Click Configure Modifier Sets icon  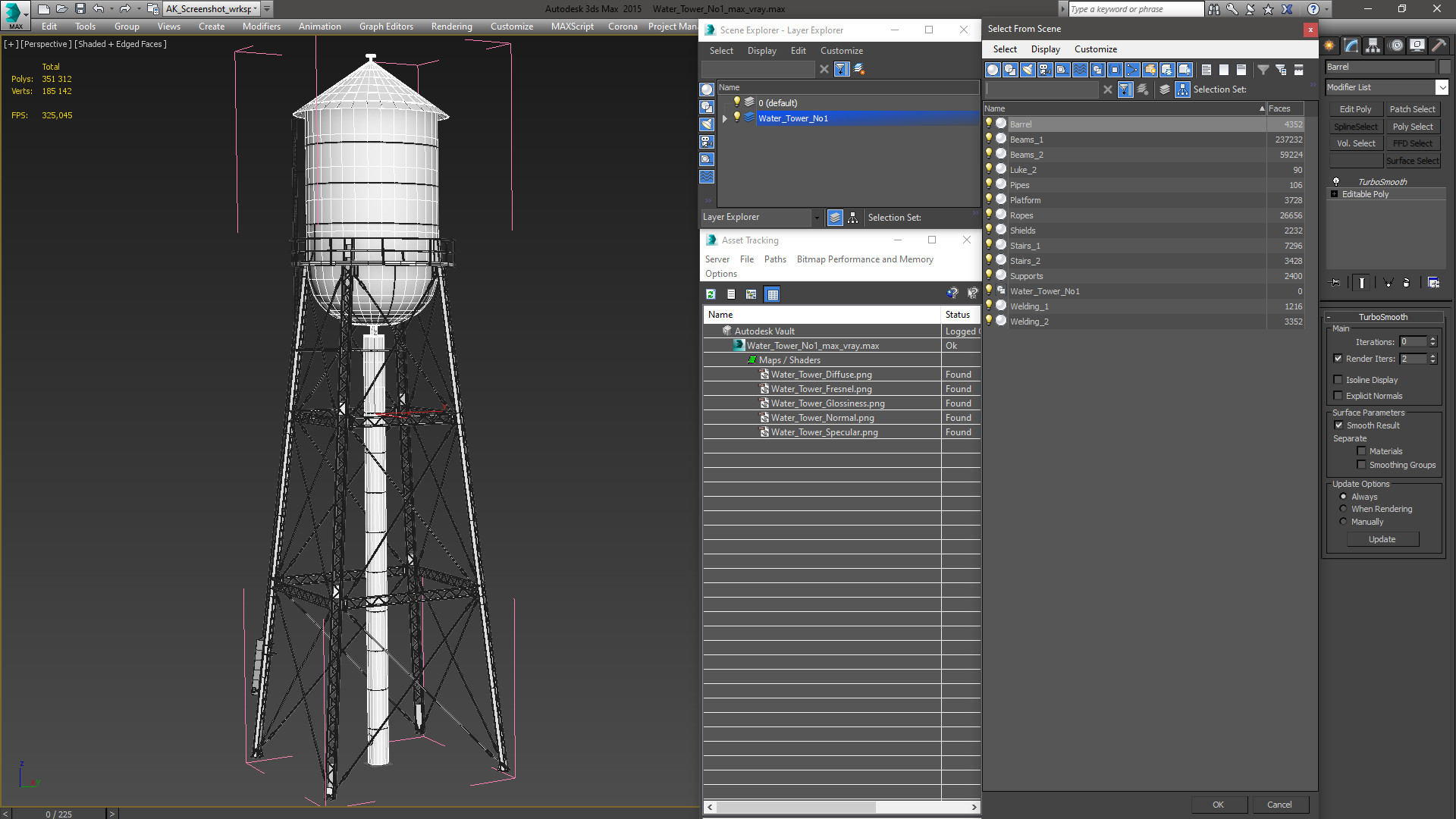pos(1433,283)
